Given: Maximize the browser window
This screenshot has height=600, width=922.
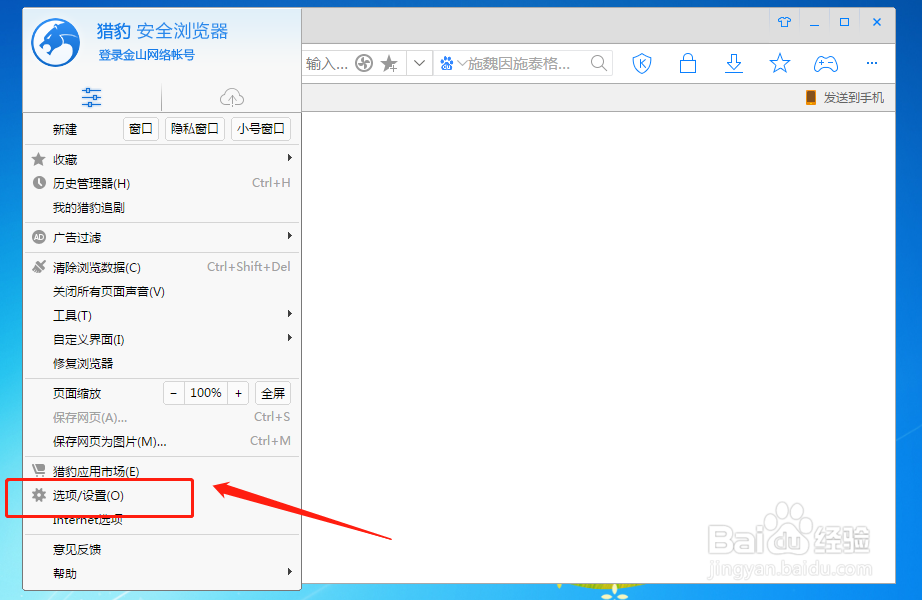Looking at the screenshot, I should (x=844, y=22).
